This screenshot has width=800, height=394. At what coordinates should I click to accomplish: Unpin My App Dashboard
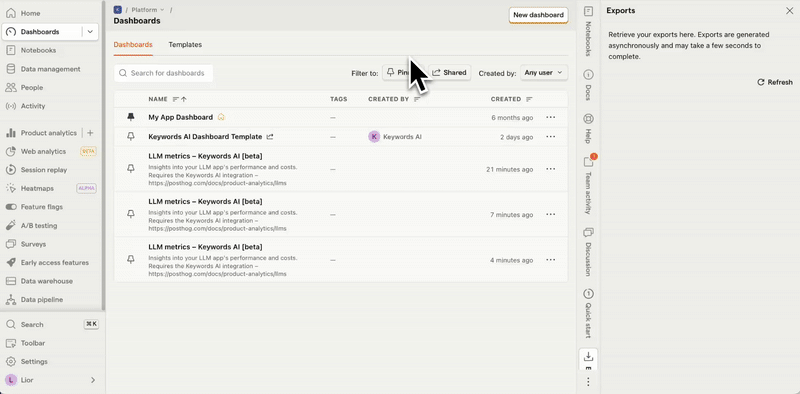click(131, 117)
